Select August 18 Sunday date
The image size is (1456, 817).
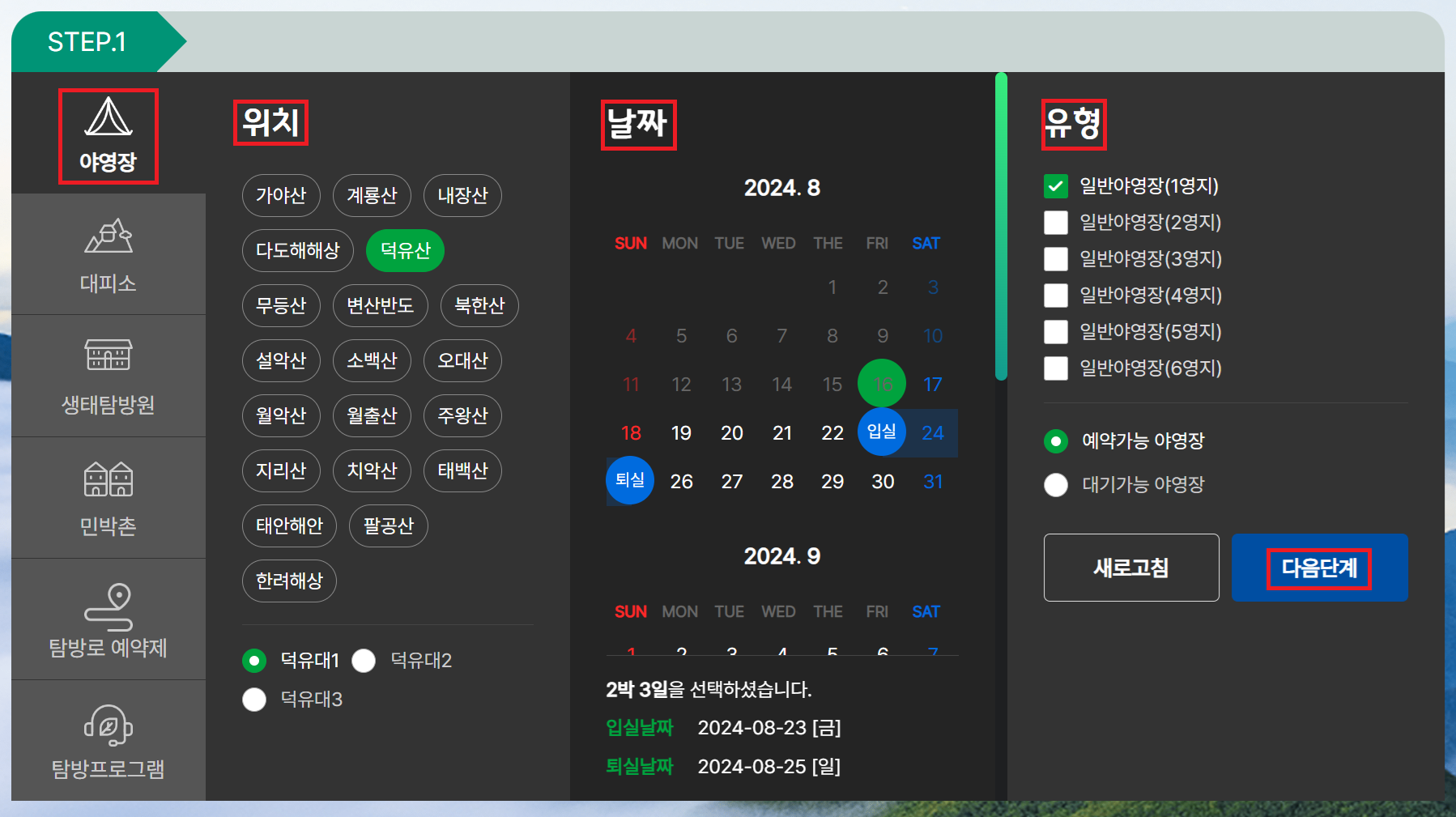631,433
